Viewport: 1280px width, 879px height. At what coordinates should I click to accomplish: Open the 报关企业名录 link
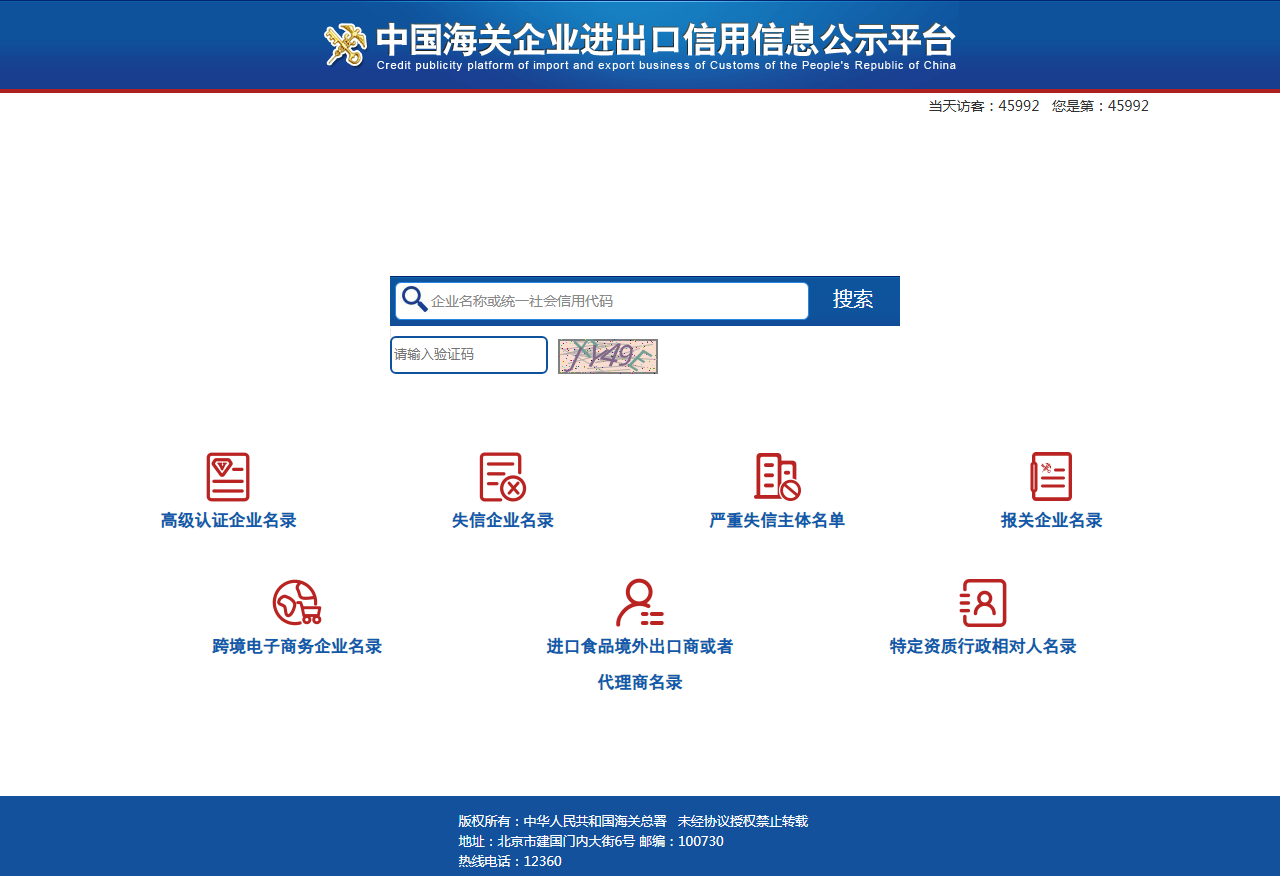[x=1051, y=521]
